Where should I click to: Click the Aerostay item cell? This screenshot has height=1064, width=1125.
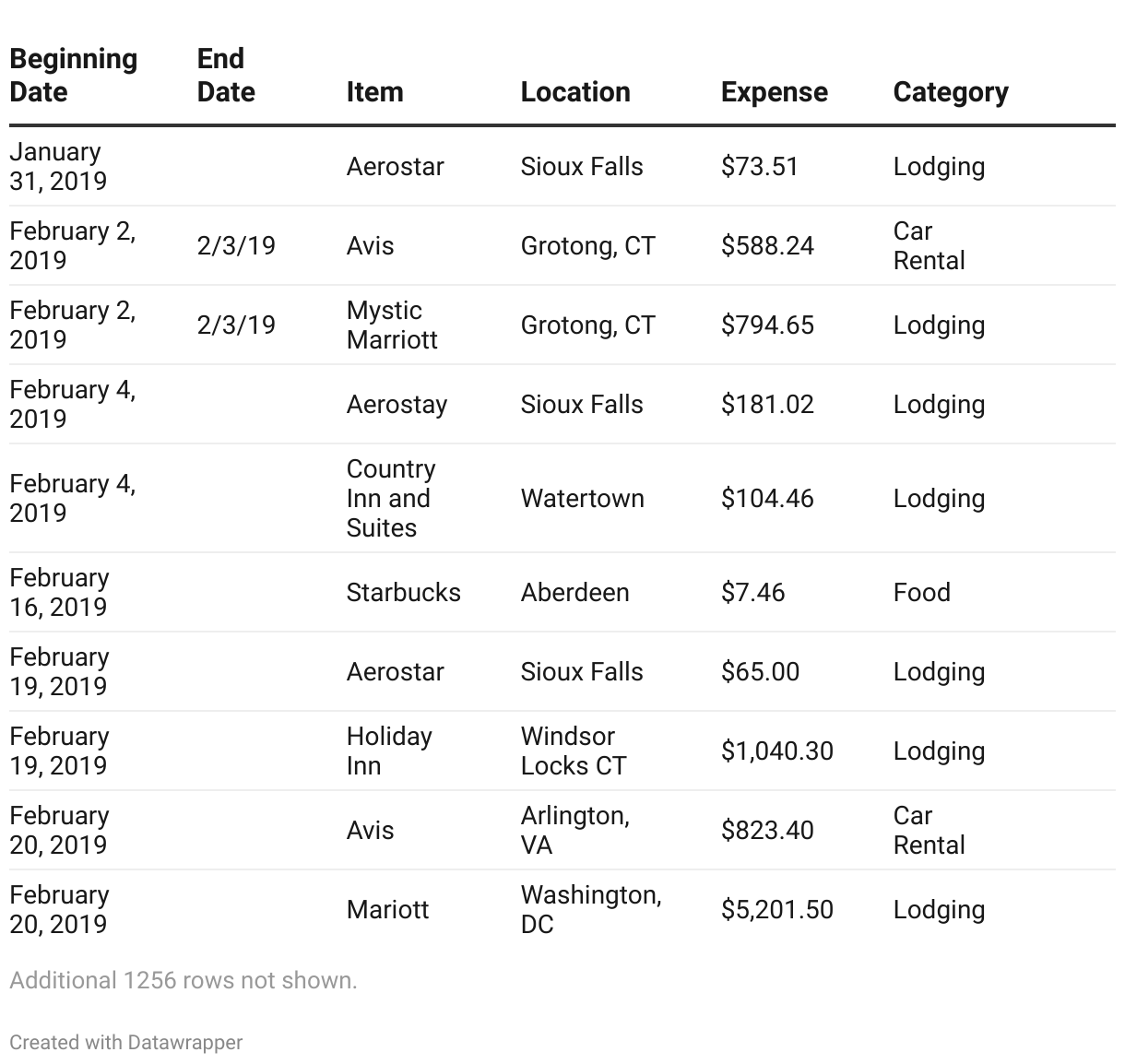coord(397,404)
